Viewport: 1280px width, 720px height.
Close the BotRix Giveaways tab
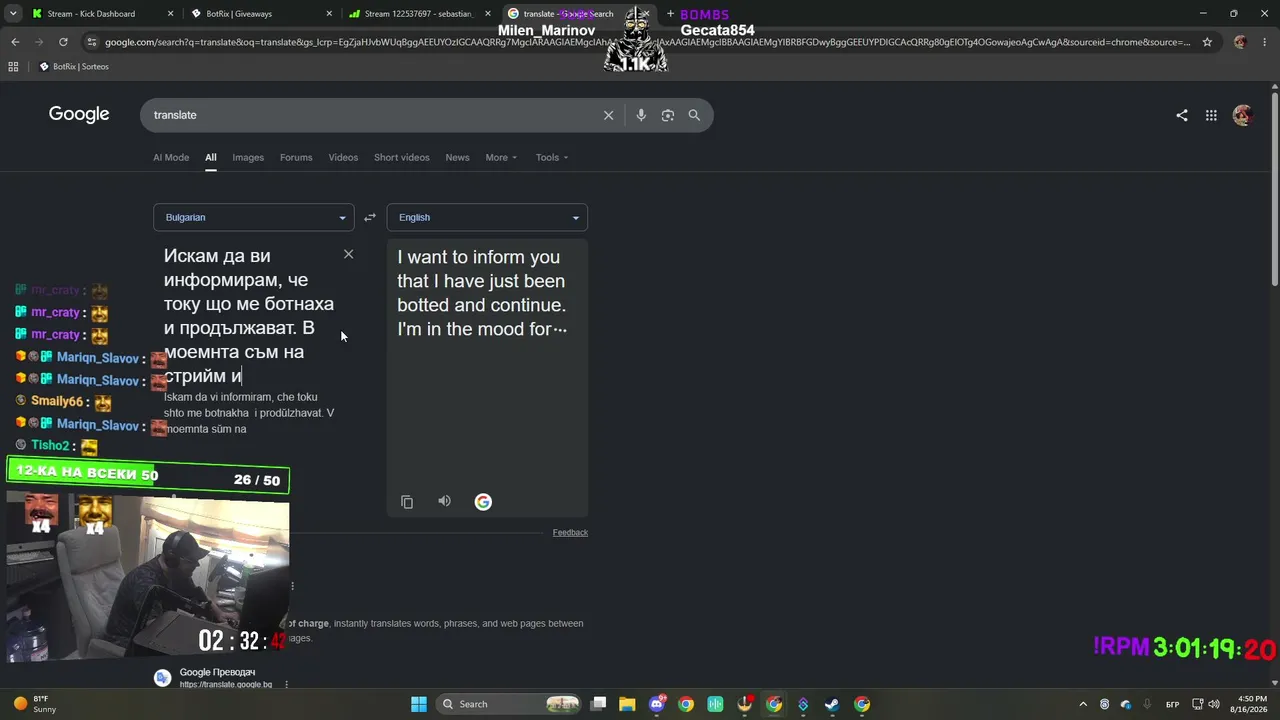point(329,14)
